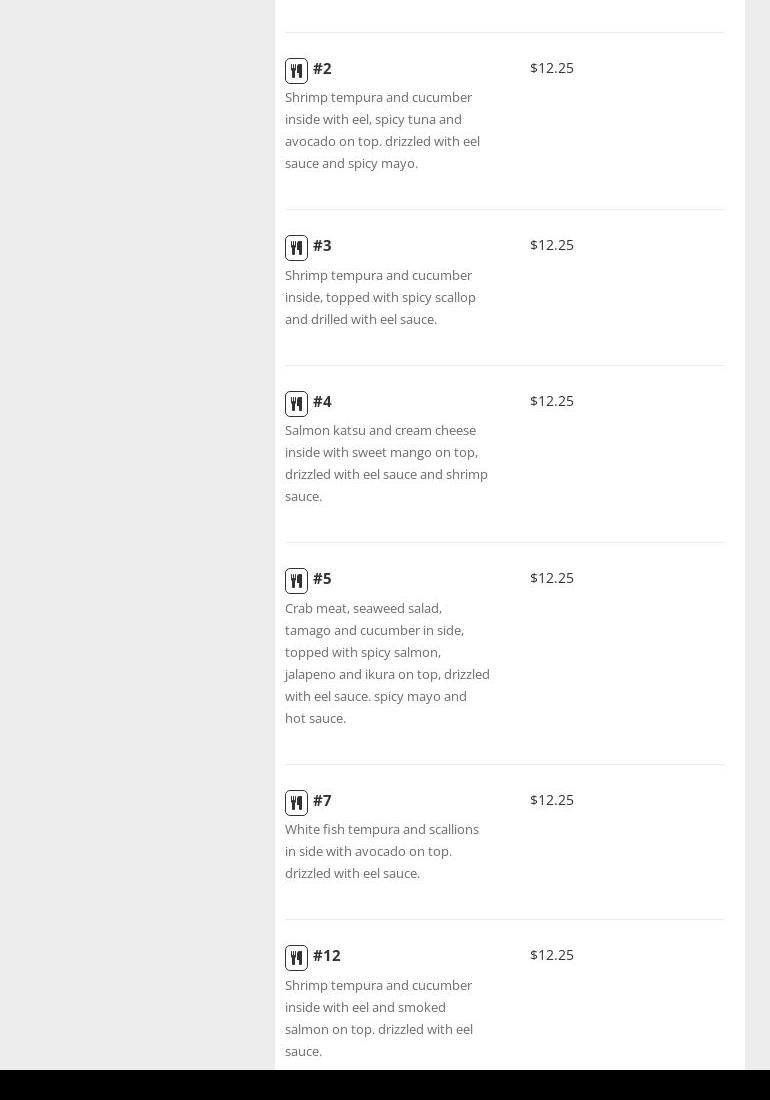Viewport: 770px width, 1100px height.
Task: Open menu item #2 title
Action: 322,69
